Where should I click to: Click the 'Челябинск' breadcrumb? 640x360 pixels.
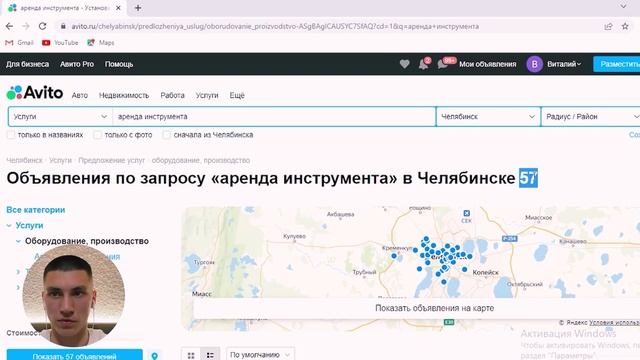24,160
